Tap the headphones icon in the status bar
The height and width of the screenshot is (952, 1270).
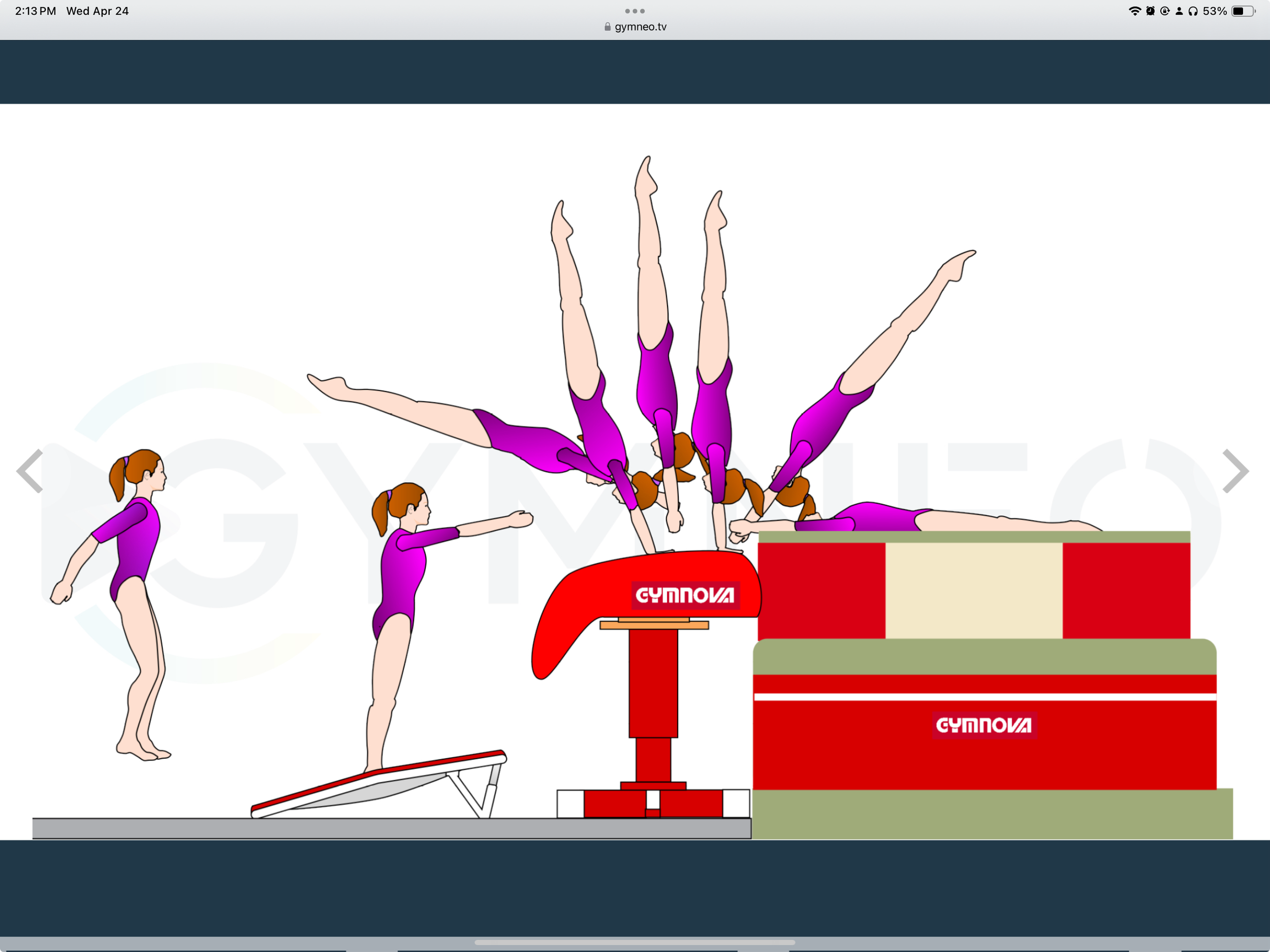1195,10
